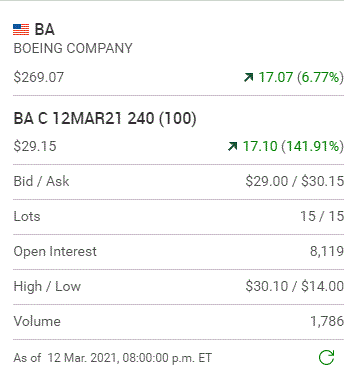Click the Bid / Ask label

pyautogui.click(x=41, y=181)
